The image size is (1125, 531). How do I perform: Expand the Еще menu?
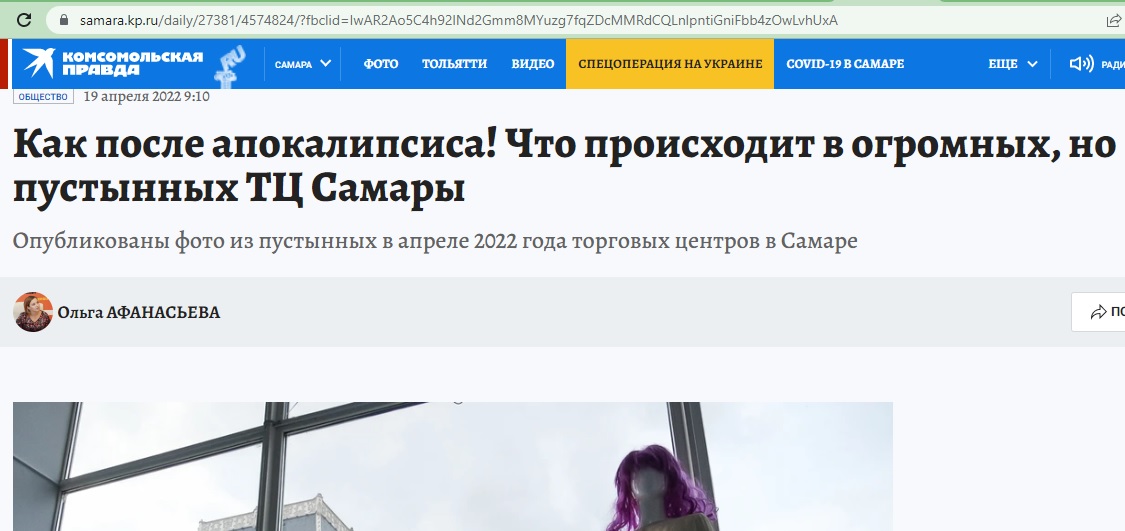tap(1012, 64)
